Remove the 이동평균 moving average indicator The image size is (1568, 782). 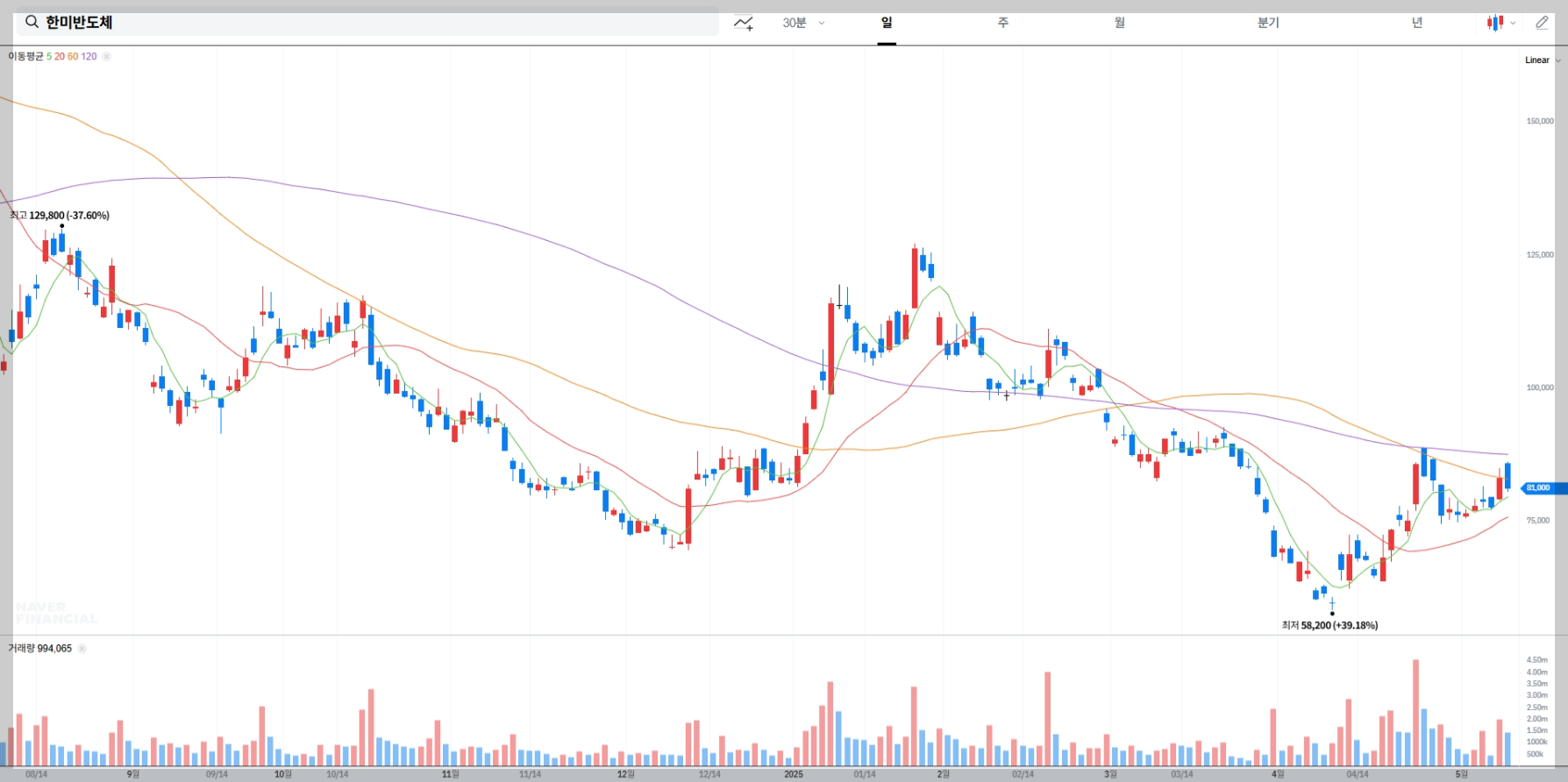pyautogui.click(x=106, y=56)
